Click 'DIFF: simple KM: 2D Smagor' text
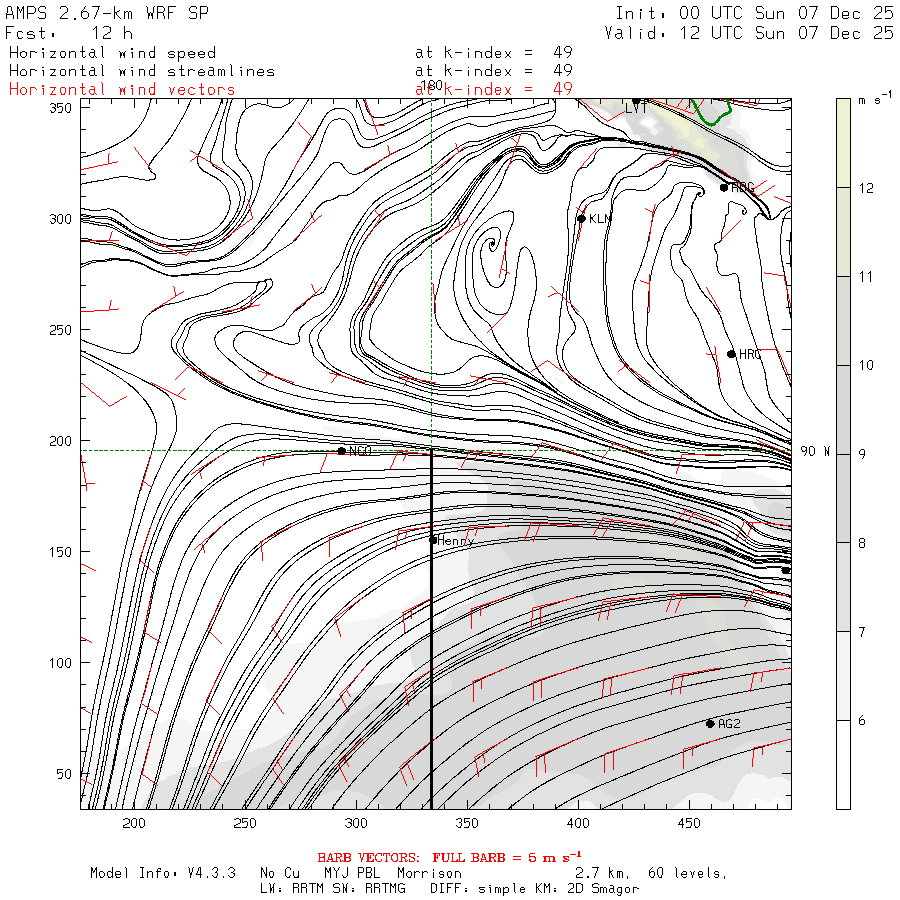 pos(534,889)
